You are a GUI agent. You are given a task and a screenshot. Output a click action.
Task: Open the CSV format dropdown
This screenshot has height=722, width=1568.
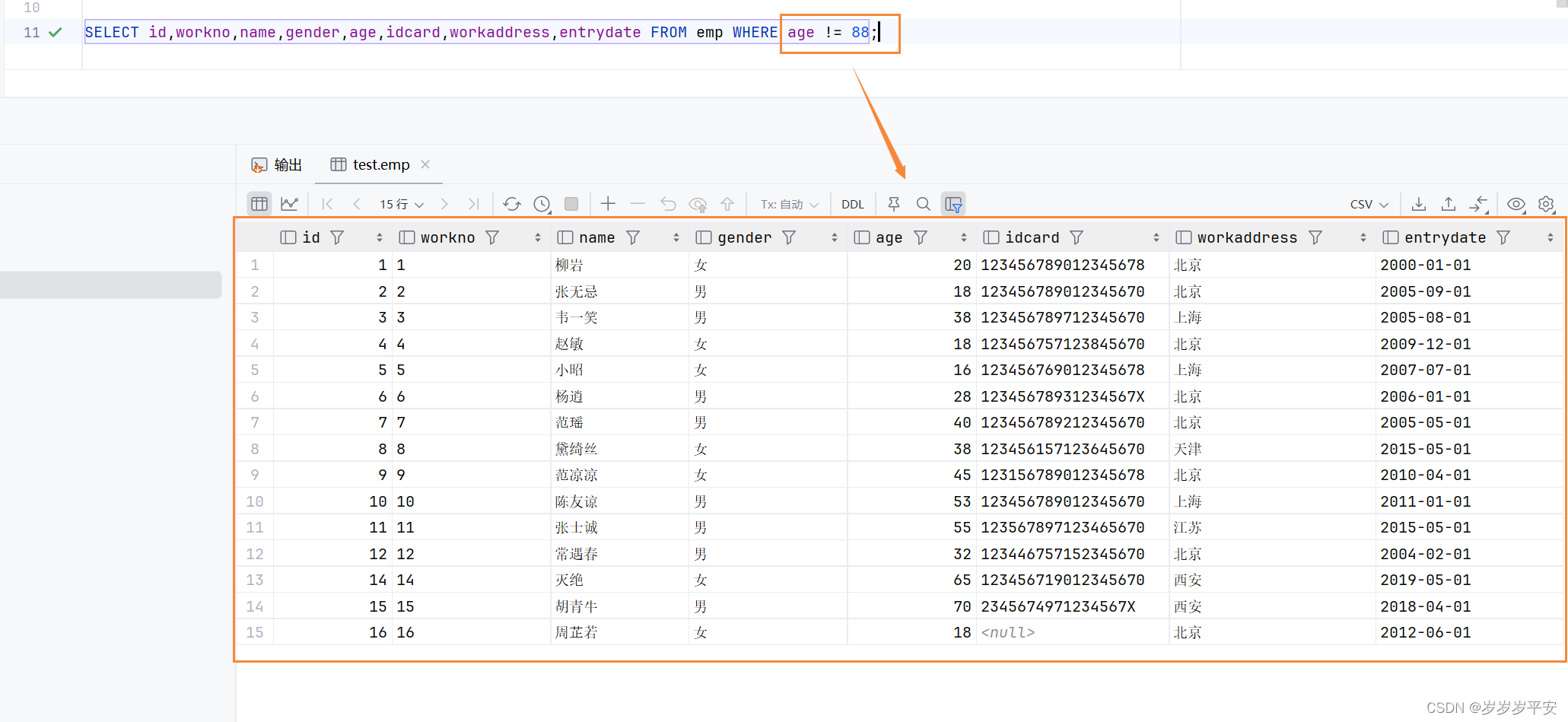pyautogui.click(x=1367, y=204)
